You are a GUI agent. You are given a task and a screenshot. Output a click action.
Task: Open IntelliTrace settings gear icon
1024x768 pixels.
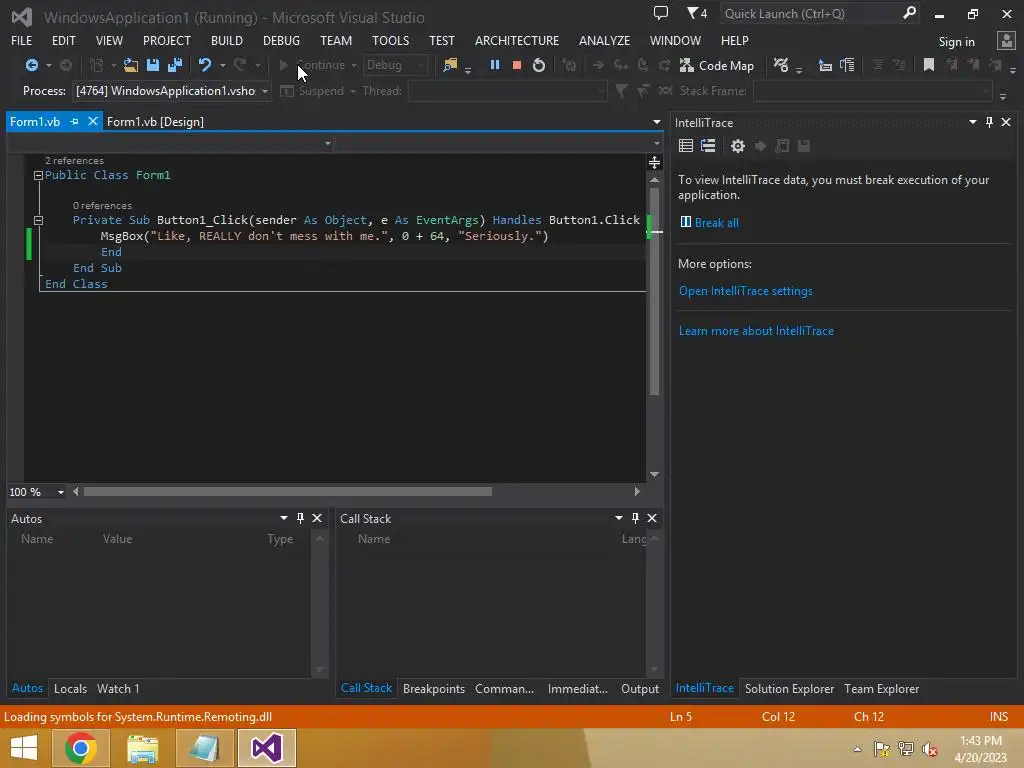pyautogui.click(x=738, y=146)
